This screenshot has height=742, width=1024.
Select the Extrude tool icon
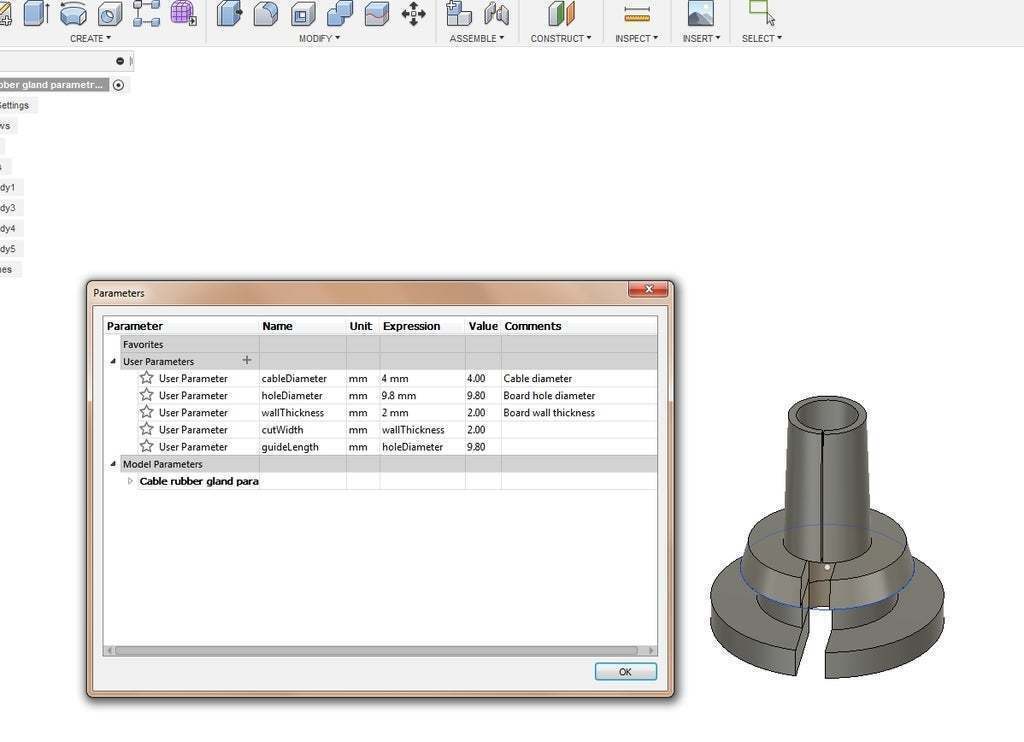click(36, 13)
